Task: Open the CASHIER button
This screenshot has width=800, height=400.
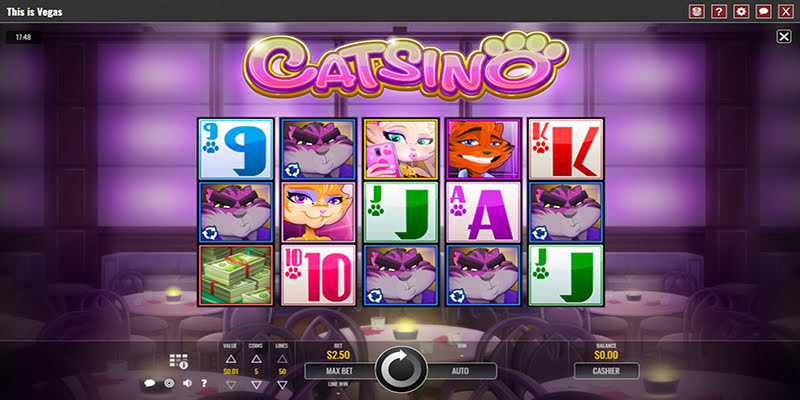Action: [606, 371]
